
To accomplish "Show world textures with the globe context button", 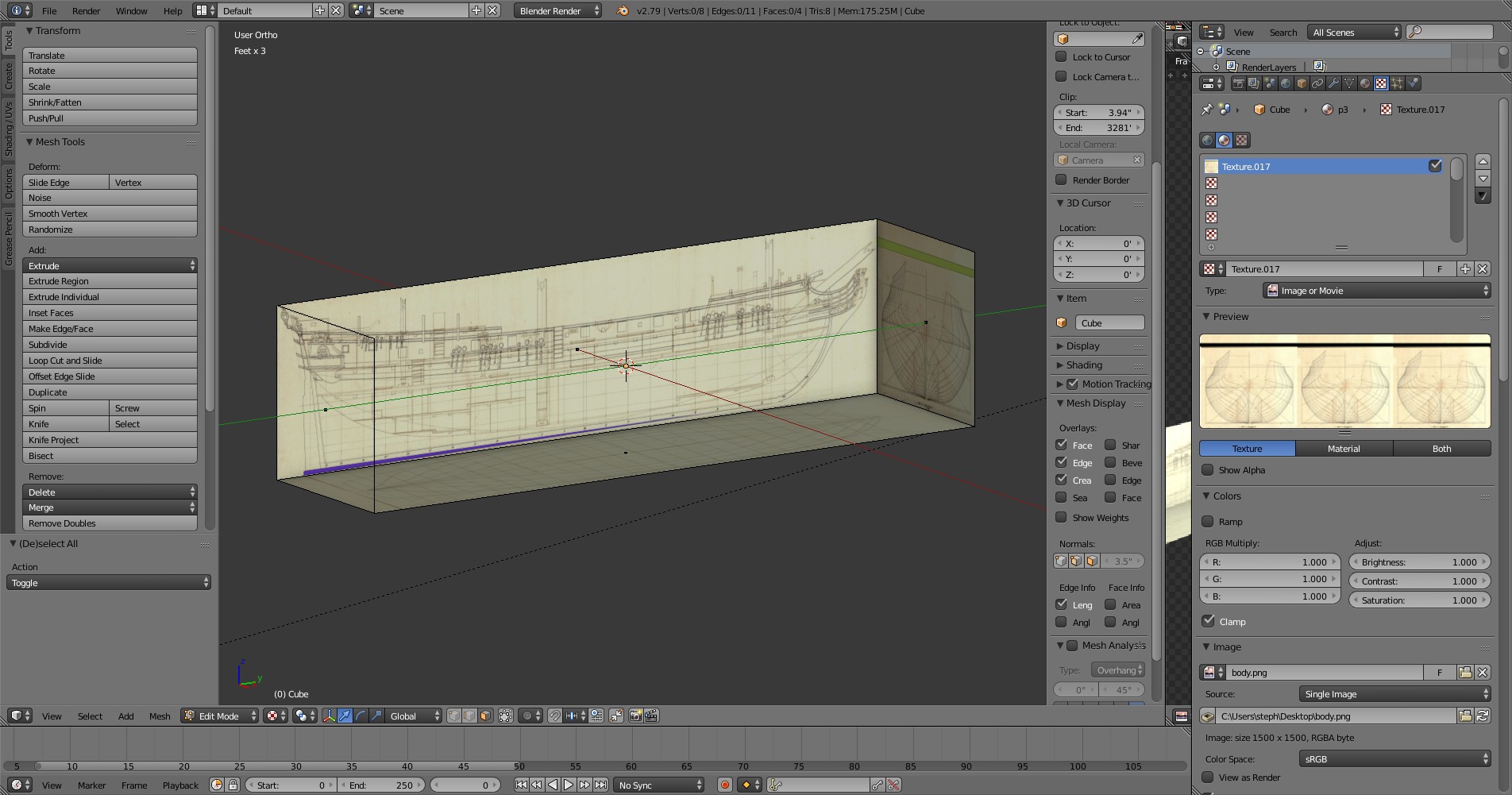I will tap(1207, 140).
